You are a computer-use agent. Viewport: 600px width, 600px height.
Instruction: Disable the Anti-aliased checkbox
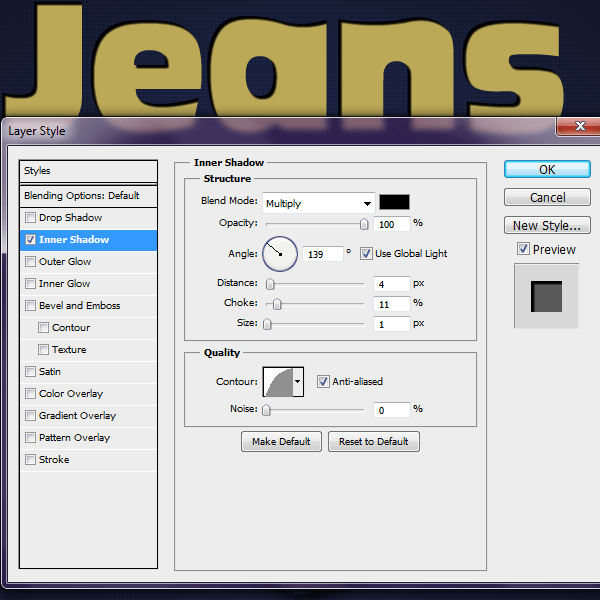click(323, 381)
